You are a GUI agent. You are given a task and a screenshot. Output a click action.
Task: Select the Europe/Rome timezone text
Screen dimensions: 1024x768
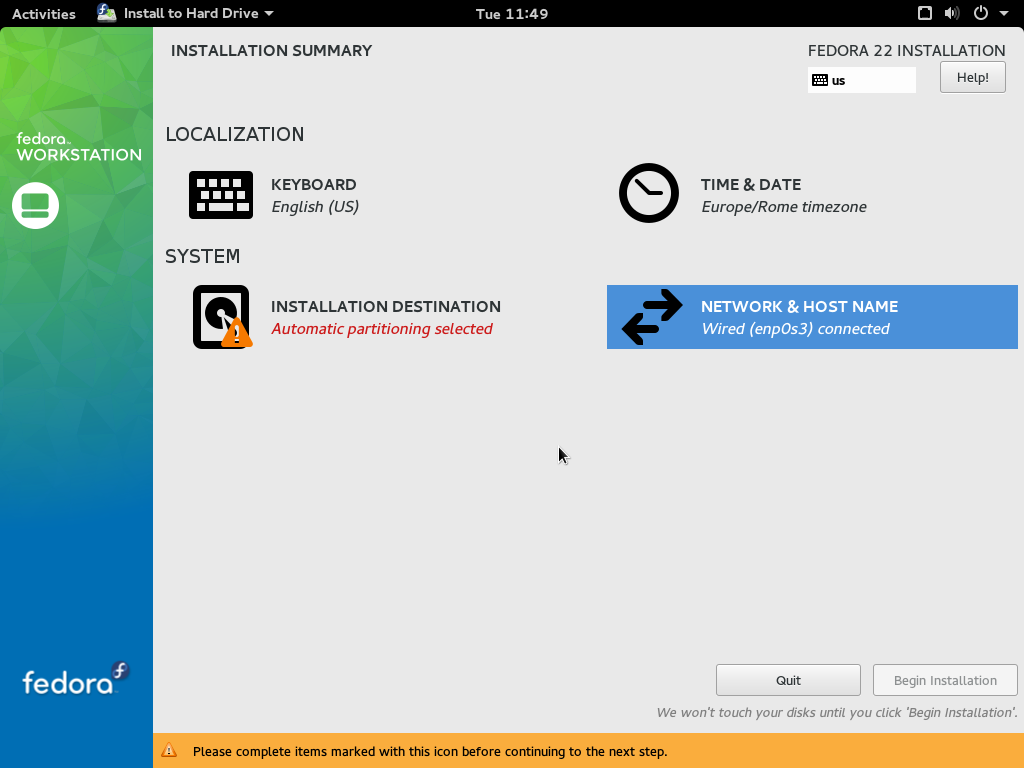783,207
